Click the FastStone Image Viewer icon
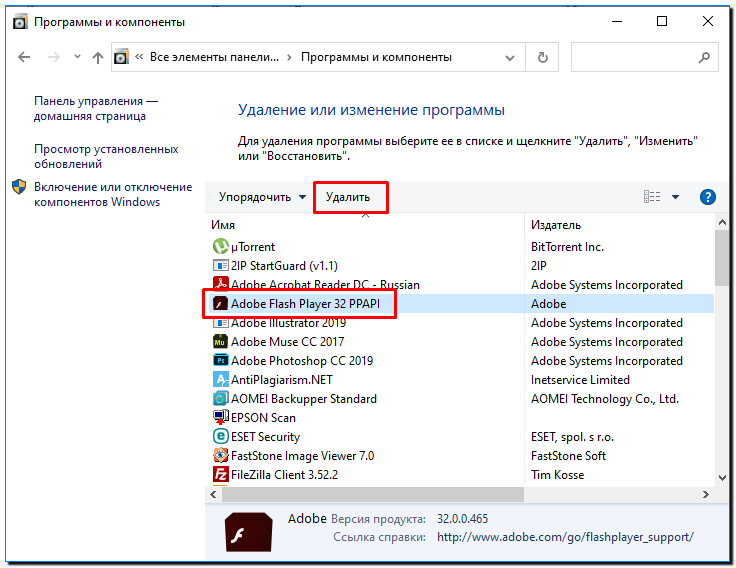This screenshot has height=568, width=736. [x=221, y=455]
